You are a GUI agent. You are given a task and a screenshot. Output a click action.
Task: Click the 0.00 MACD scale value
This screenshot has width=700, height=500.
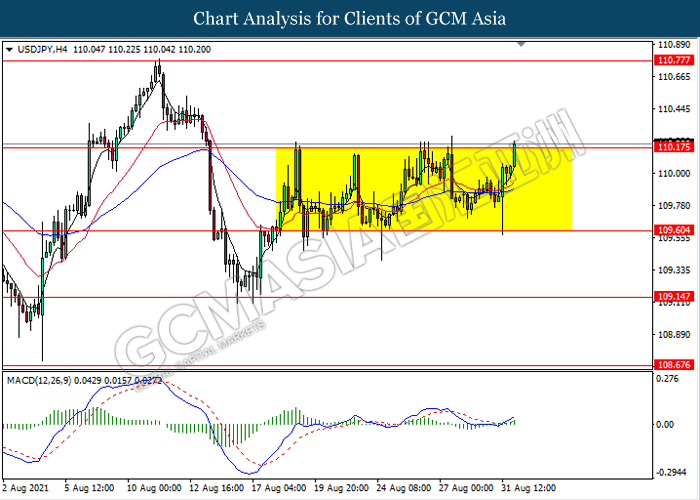[666, 425]
